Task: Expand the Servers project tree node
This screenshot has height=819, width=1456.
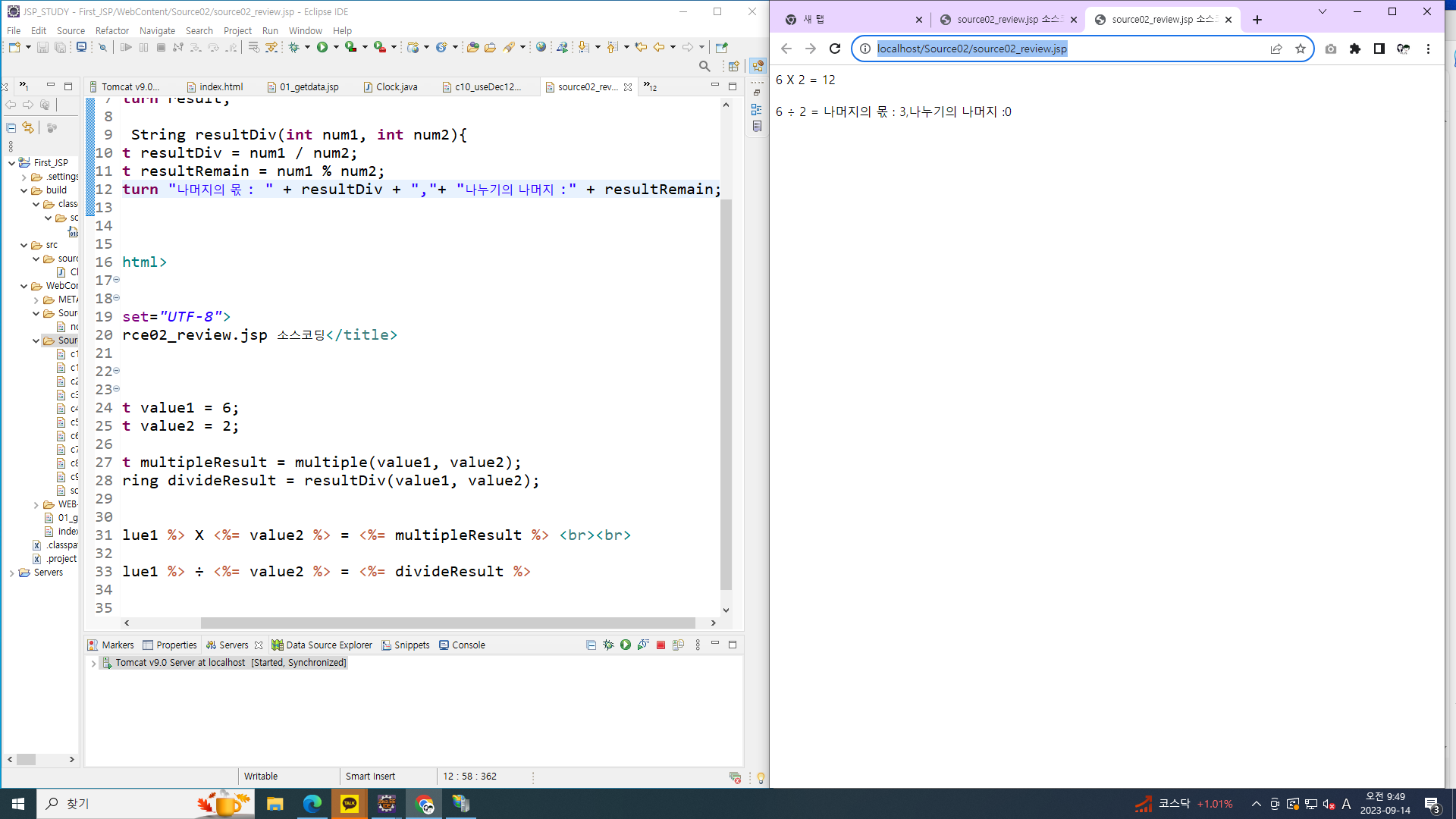Action: click(11, 573)
